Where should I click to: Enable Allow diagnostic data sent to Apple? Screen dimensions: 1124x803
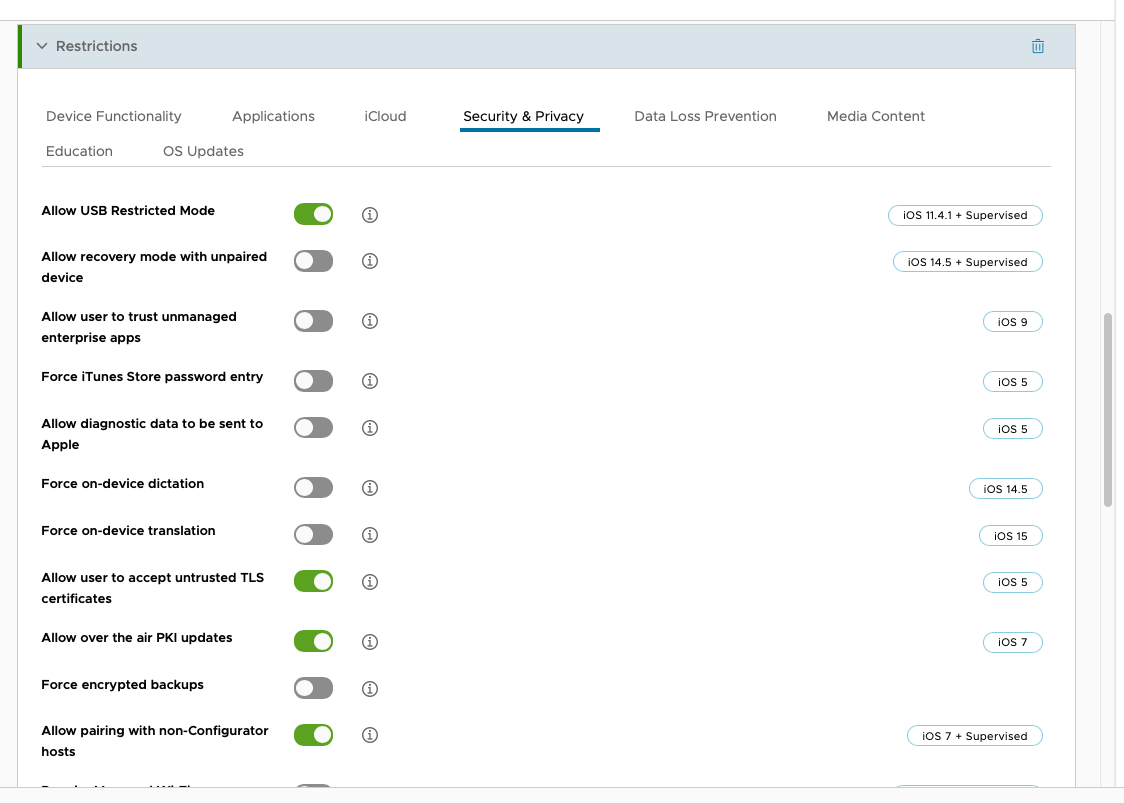pyautogui.click(x=313, y=428)
